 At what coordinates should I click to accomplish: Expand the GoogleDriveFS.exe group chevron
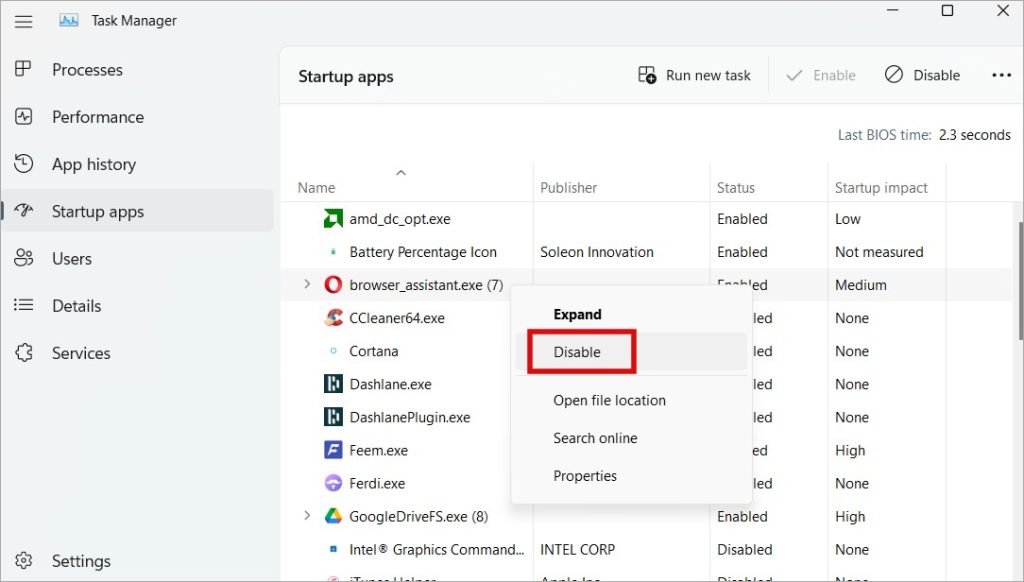click(x=307, y=516)
